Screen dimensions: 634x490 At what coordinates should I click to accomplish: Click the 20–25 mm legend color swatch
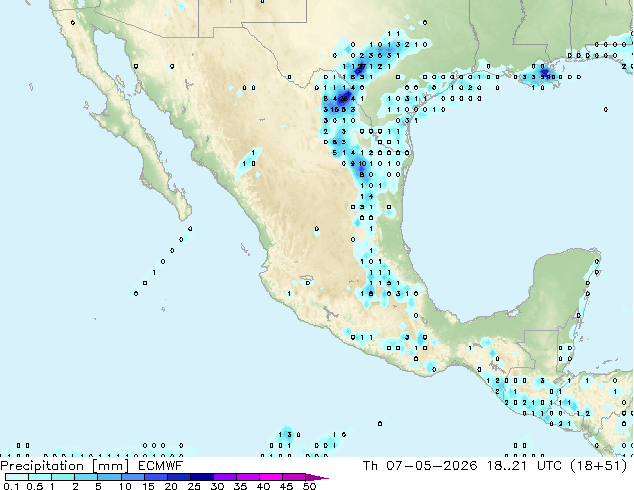(x=178, y=477)
